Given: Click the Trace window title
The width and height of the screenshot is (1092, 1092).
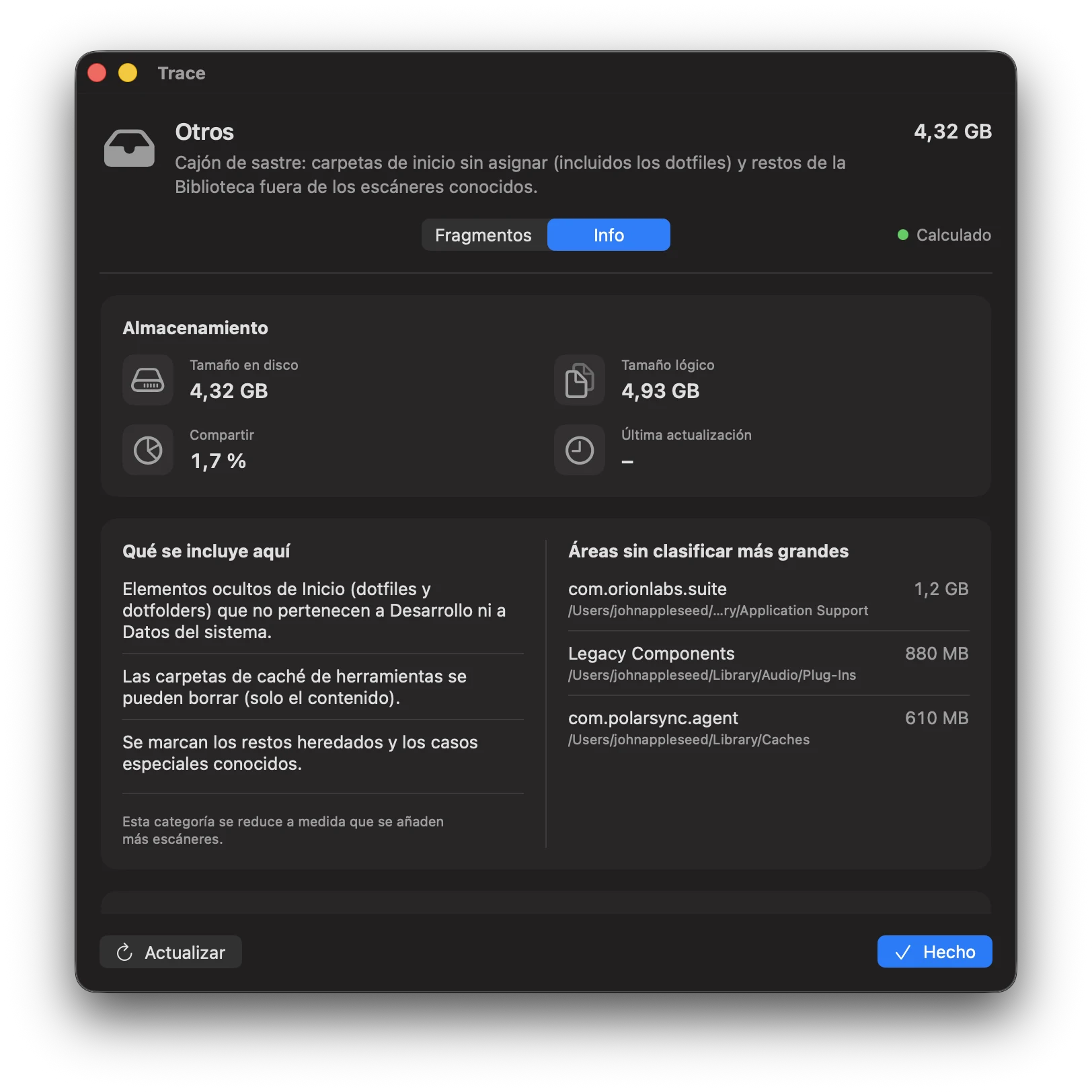Looking at the screenshot, I should pyautogui.click(x=182, y=73).
